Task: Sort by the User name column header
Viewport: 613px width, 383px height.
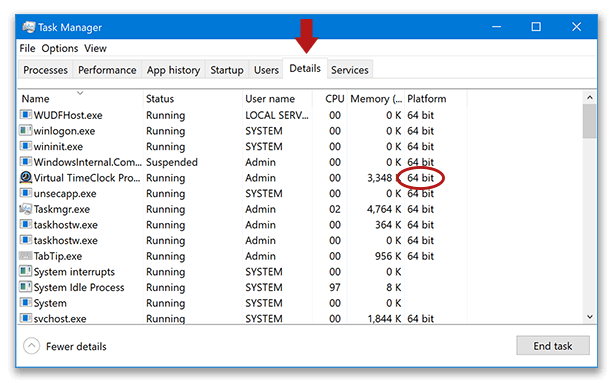Action: (x=277, y=98)
